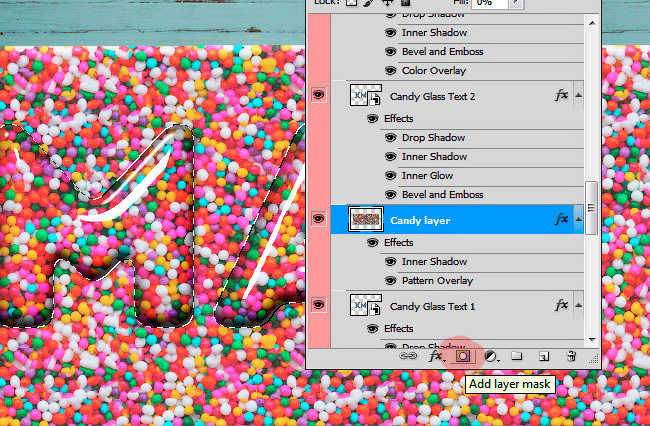
Task: Open the layer style fx menu at panel bottom
Action: pyautogui.click(x=436, y=356)
